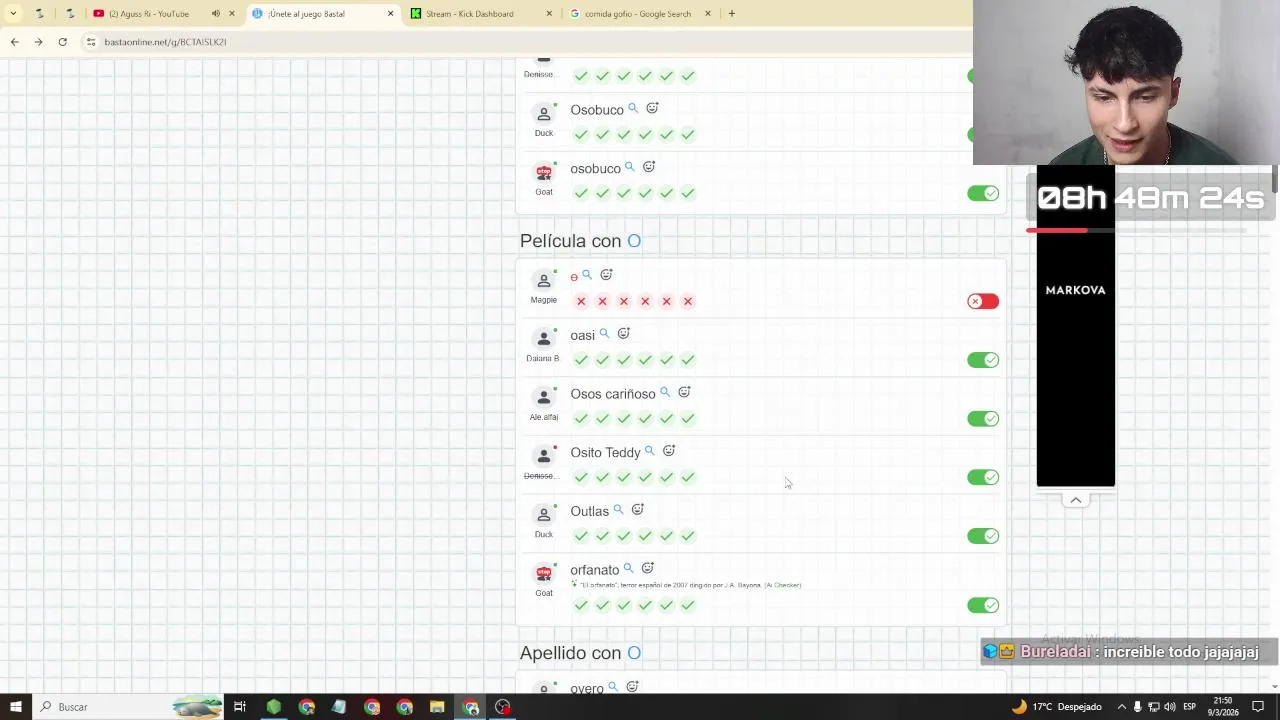
Task: Show hidden system tray icons chevron
Action: [1121, 707]
